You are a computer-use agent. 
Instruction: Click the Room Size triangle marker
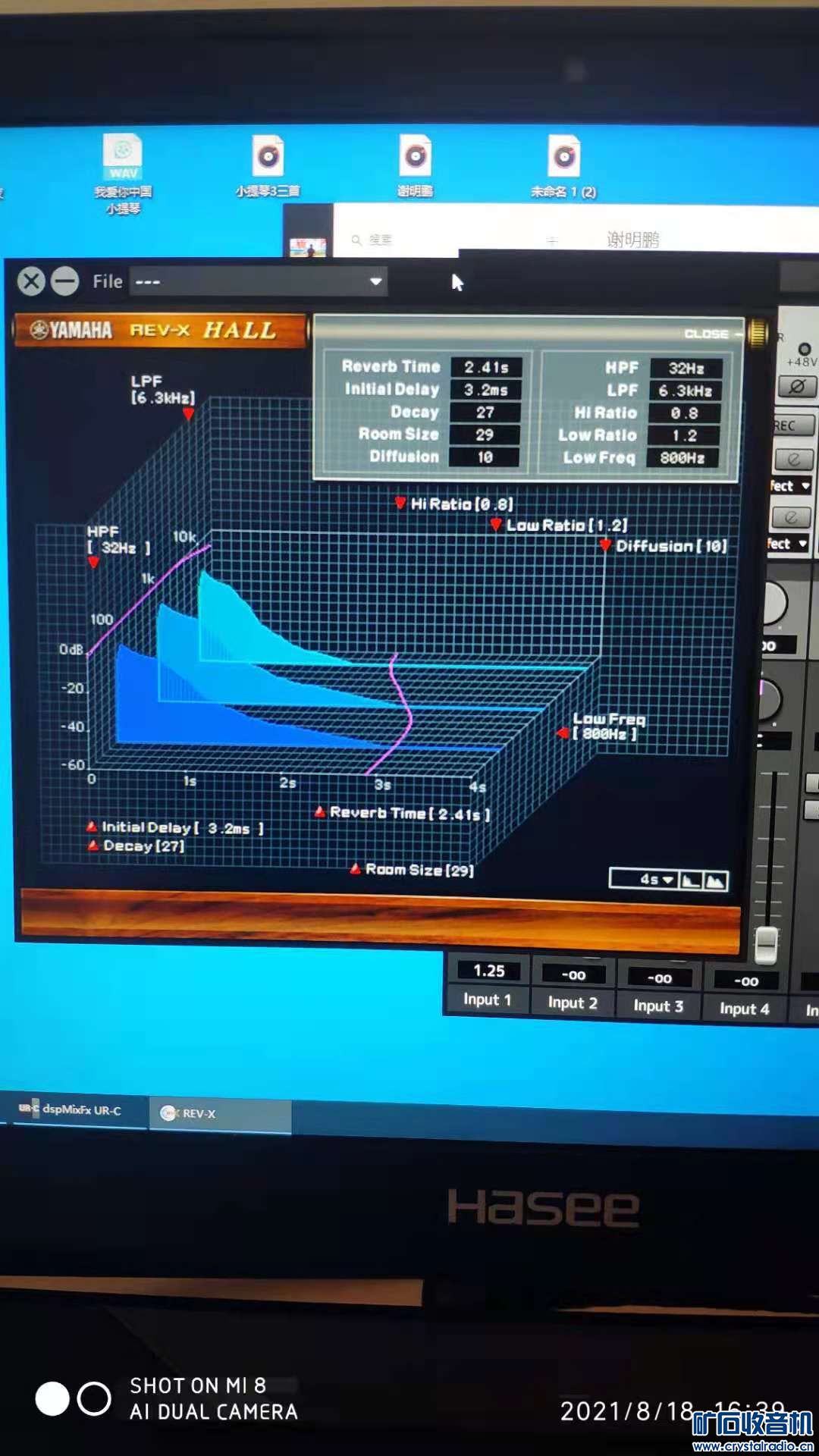coord(355,869)
